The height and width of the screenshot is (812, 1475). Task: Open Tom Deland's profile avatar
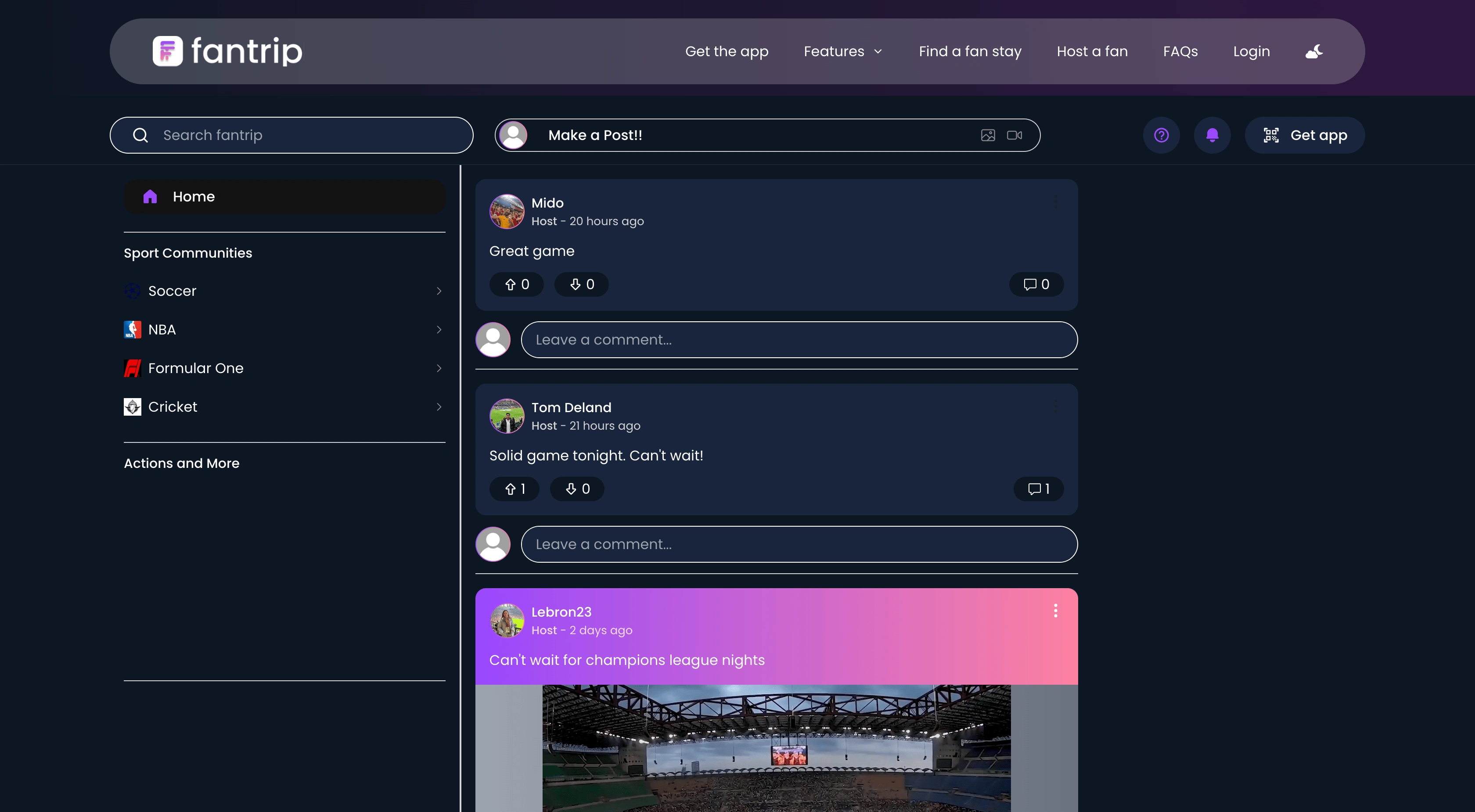point(507,416)
